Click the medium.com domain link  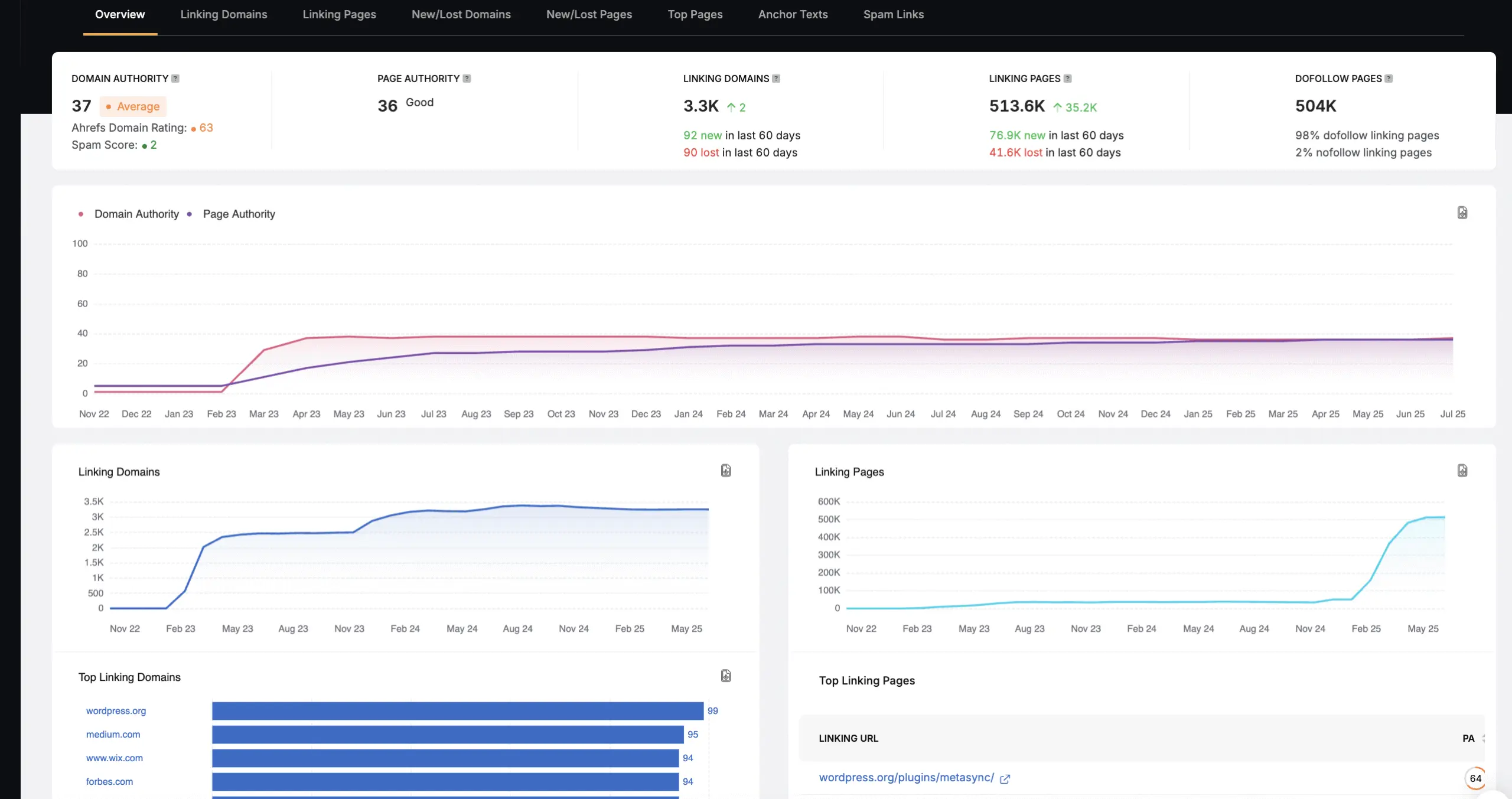113,735
